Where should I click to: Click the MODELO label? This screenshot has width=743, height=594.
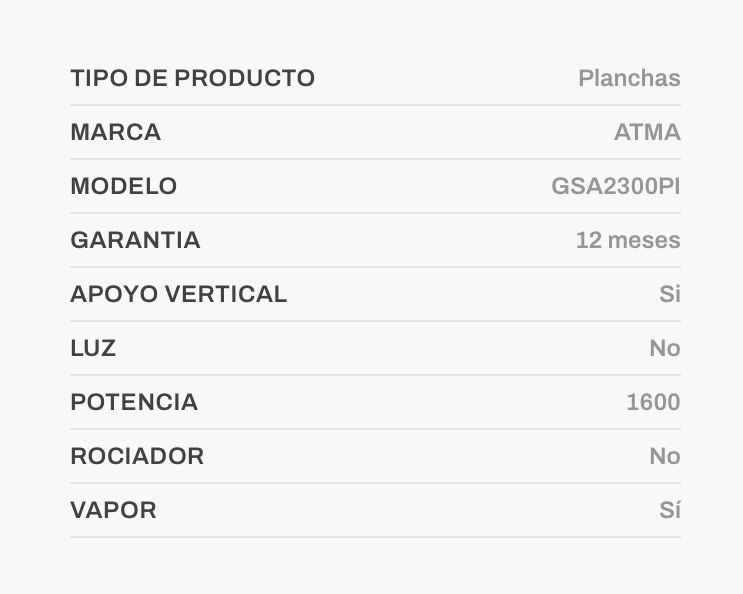point(124,186)
